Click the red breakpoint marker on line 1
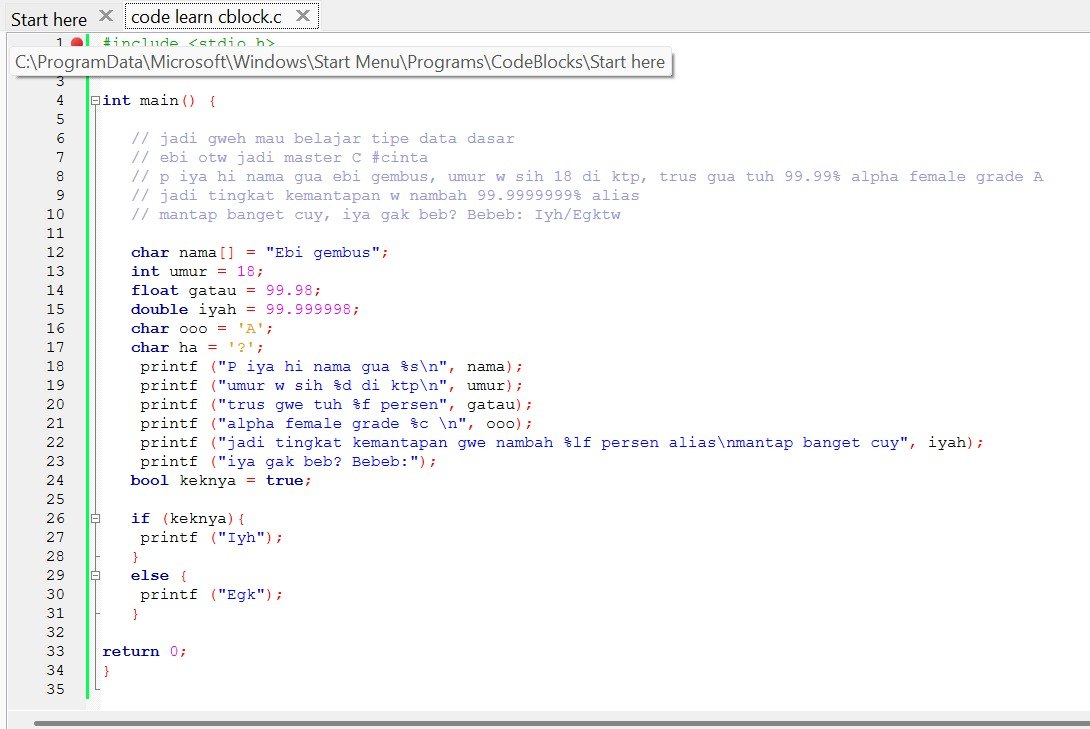1090x729 pixels. [x=77, y=42]
